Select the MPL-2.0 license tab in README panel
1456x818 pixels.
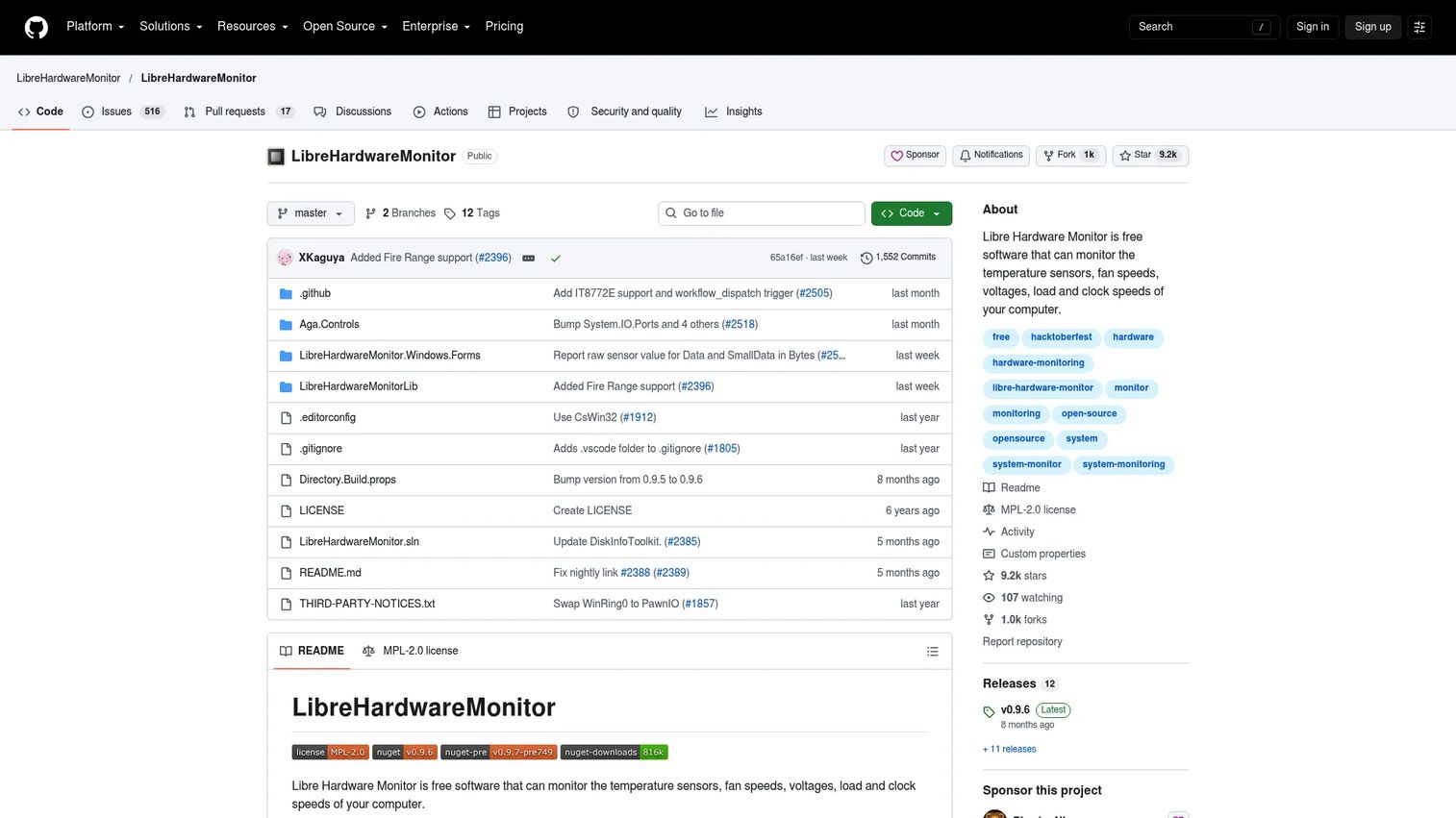[x=411, y=652]
